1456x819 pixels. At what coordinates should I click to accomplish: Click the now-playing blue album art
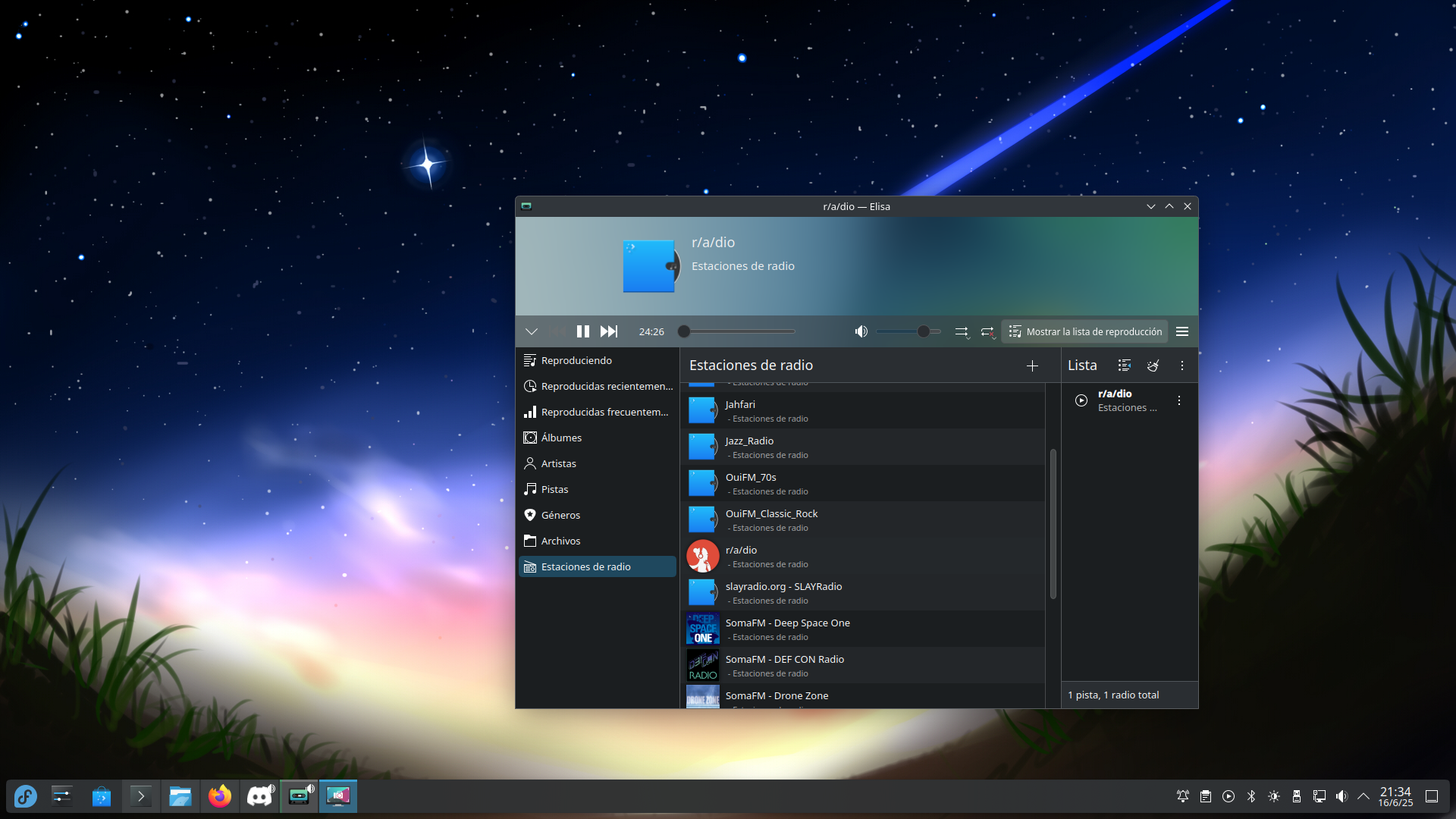651,266
